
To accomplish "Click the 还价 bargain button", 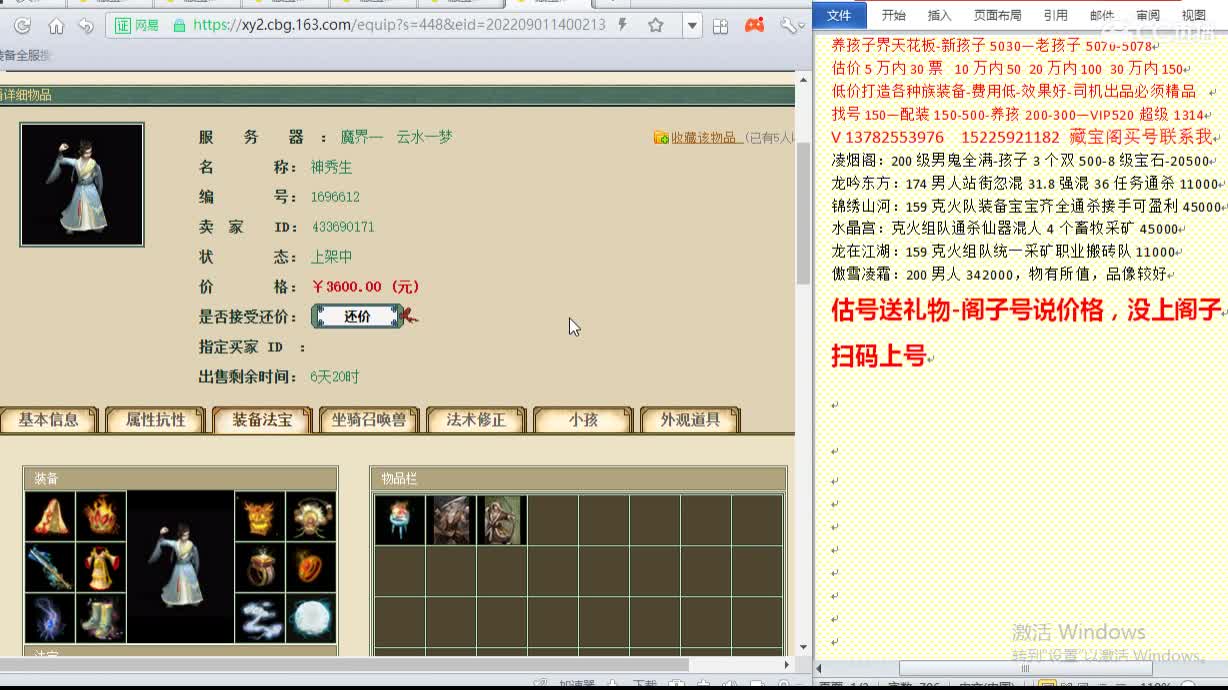I will point(357,317).
